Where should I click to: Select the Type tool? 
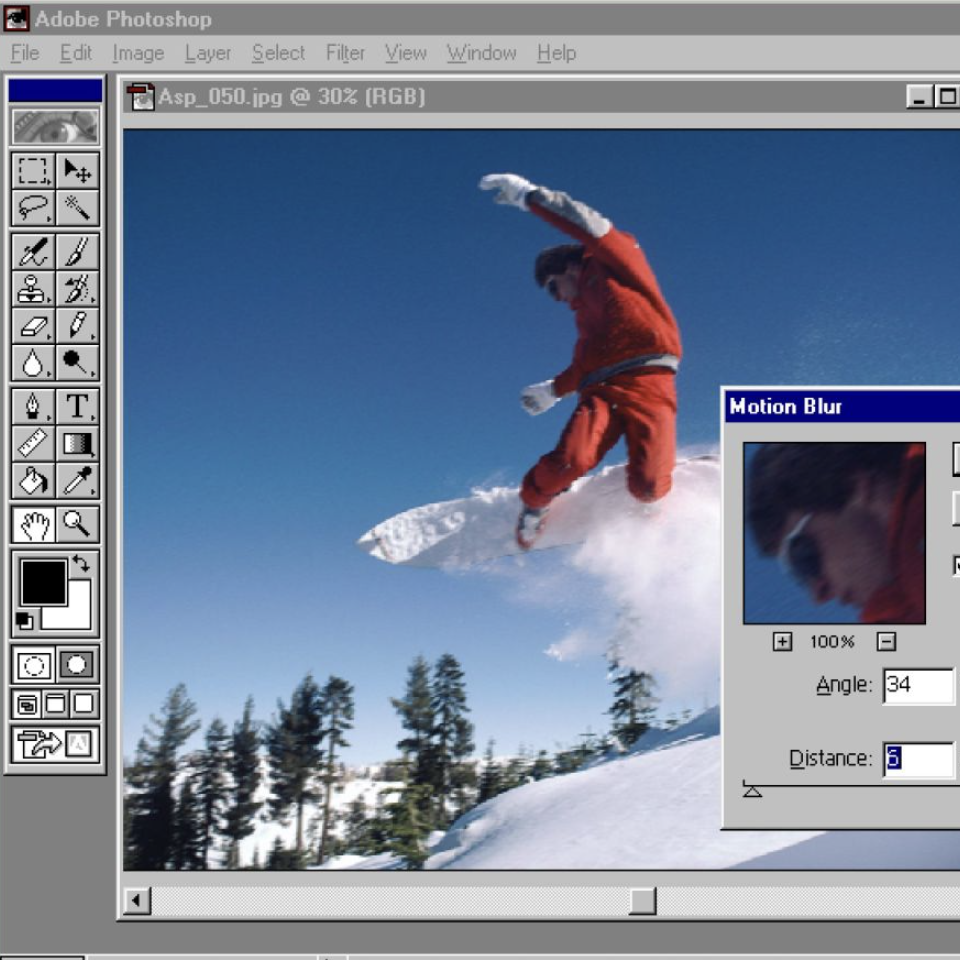coord(77,407)
